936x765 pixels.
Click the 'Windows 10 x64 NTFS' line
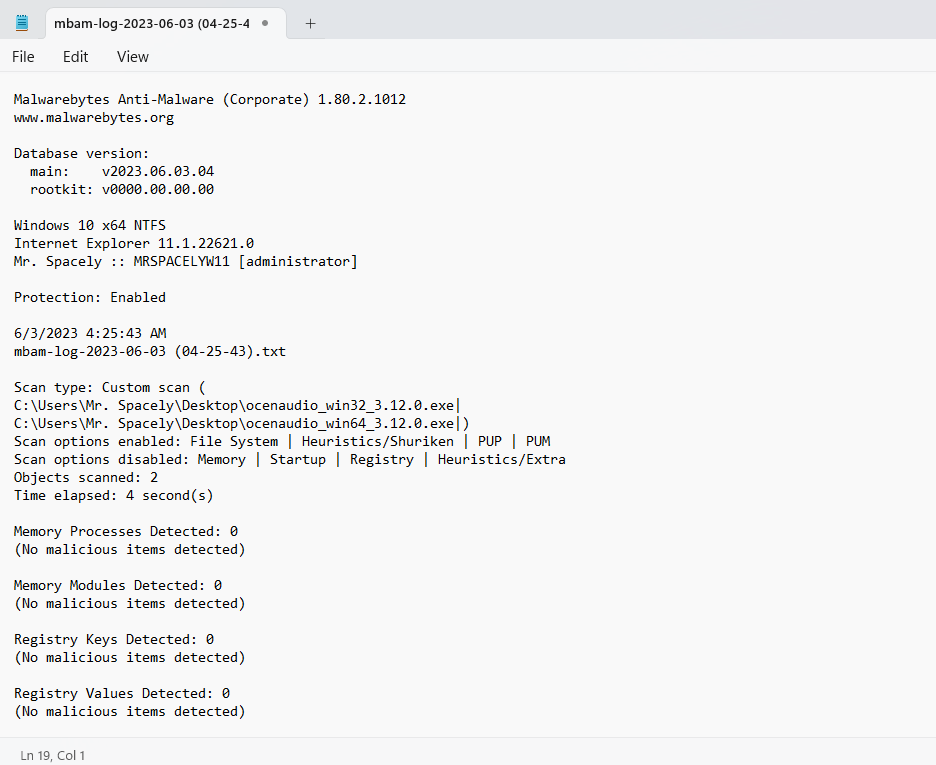90,226
